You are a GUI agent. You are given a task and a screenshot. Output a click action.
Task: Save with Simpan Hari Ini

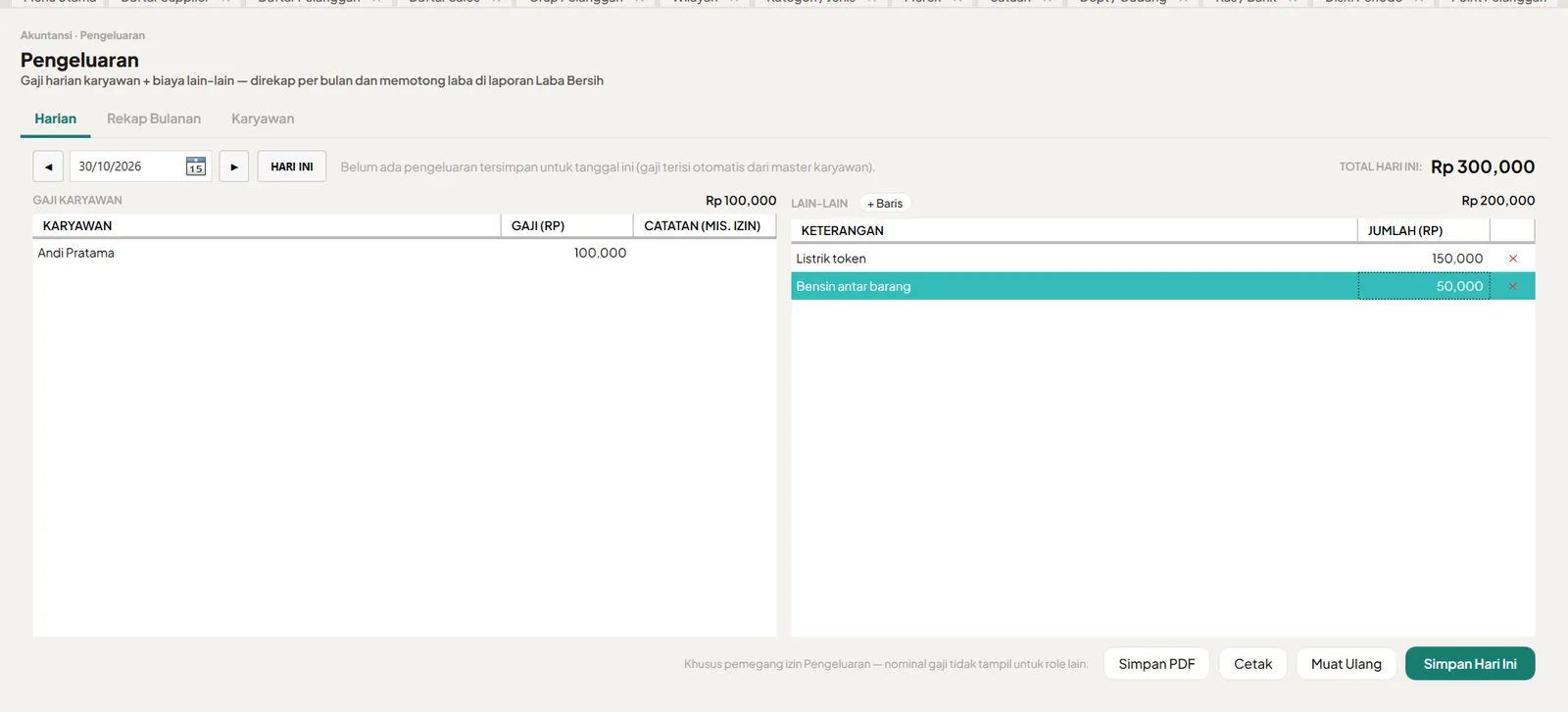1470,664
